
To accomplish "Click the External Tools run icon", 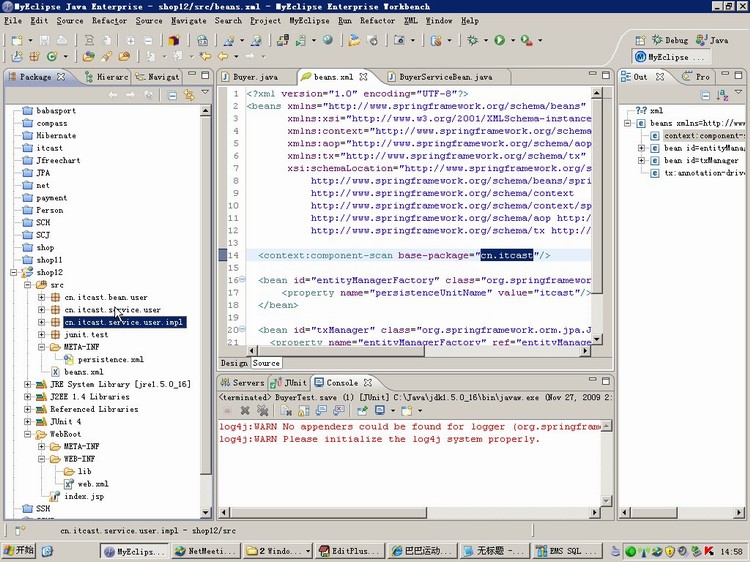I will 527,41.
